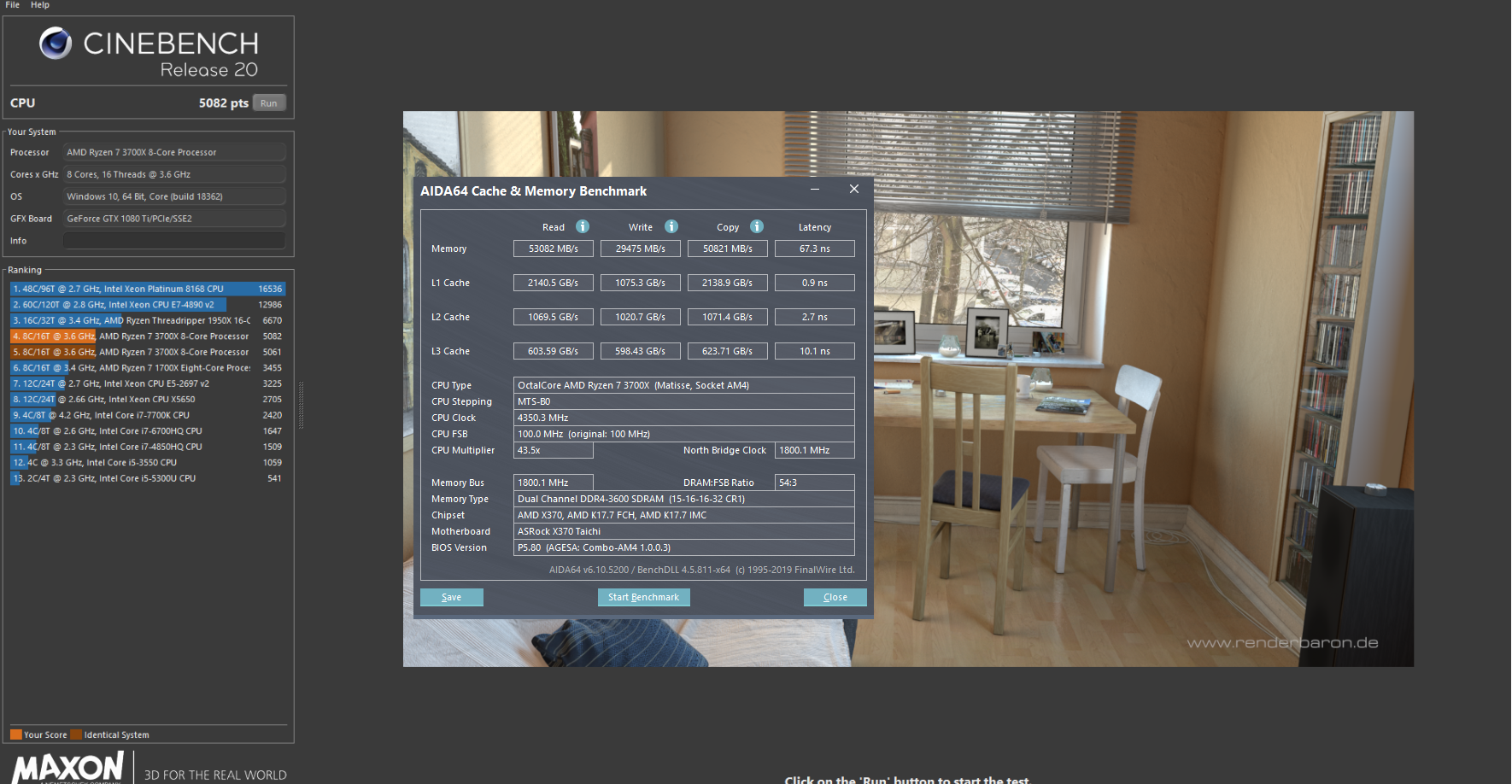Viewport: 1512px width, 784px height.
Task: Click L3 Cache latency 10.1 ns
Action: click(815, 351)
